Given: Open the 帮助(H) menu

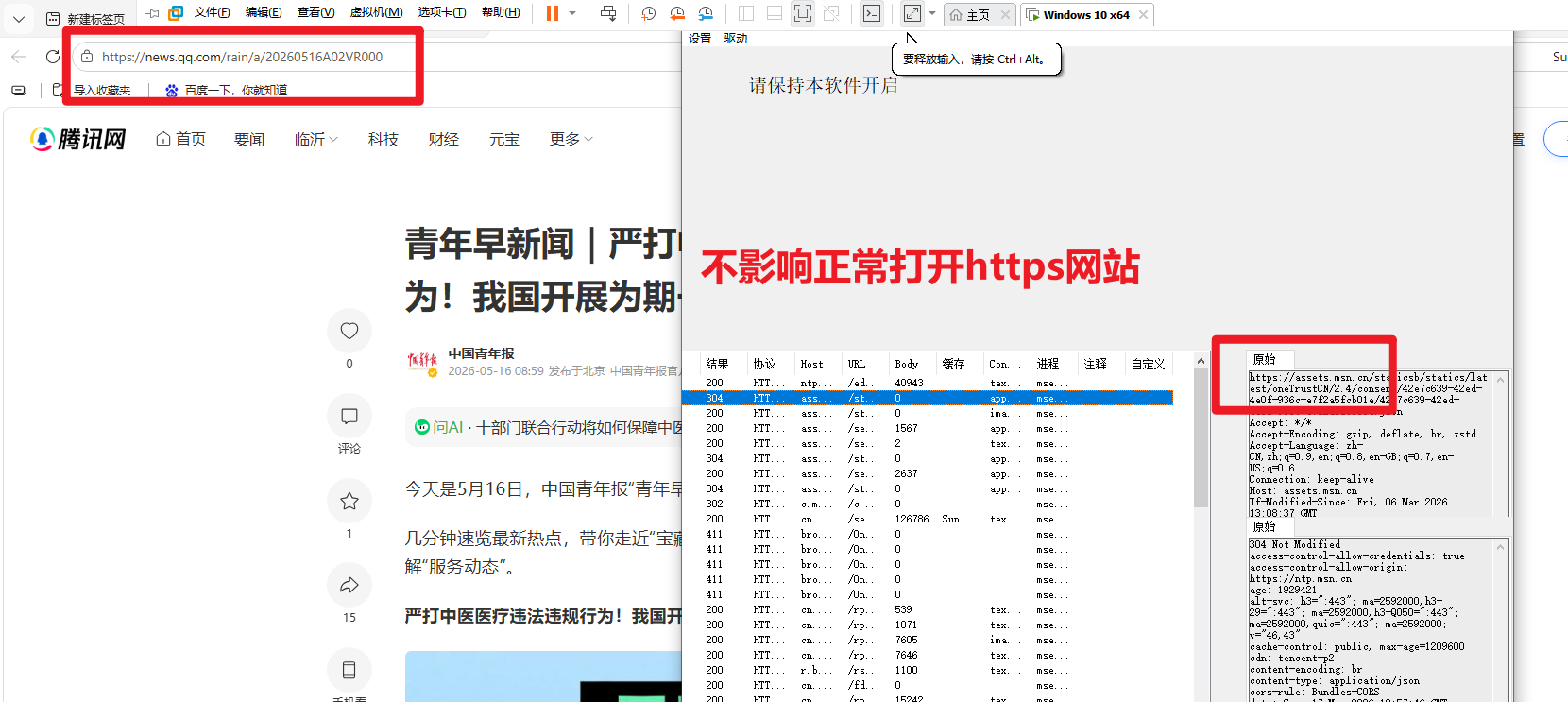Looking at the screenshot, I should [501, 12].
